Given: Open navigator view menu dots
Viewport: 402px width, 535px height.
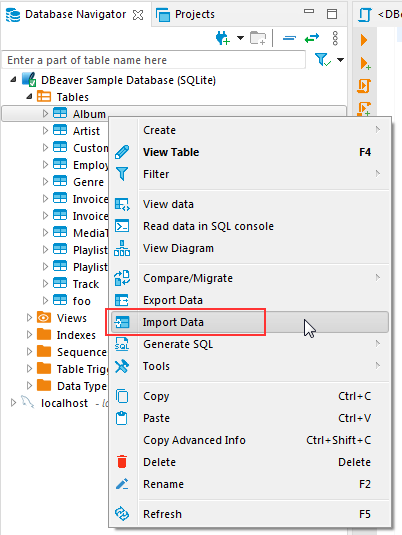Looking at the screenshot, I should (x=335, y=38).
